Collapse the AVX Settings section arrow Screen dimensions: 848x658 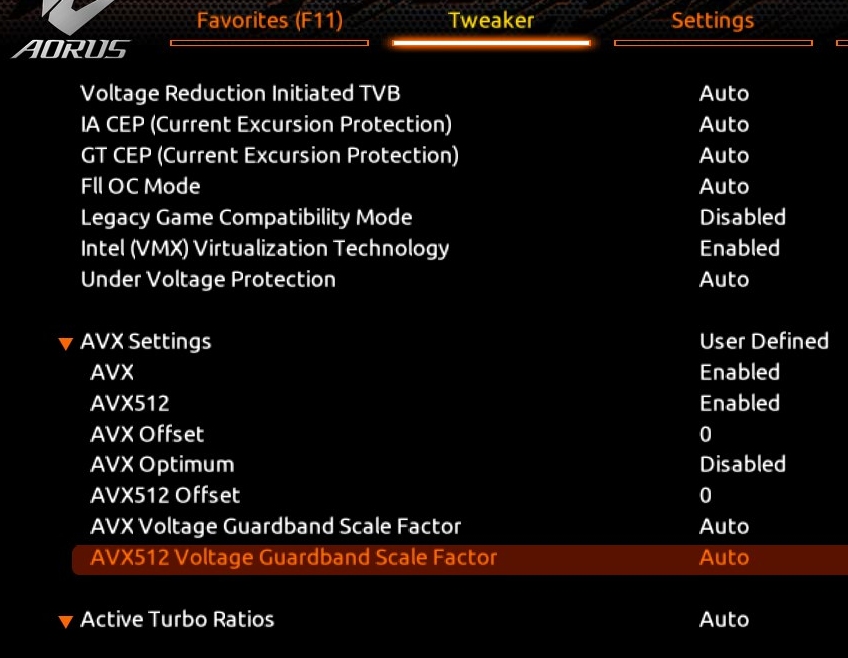coord(66,343)
